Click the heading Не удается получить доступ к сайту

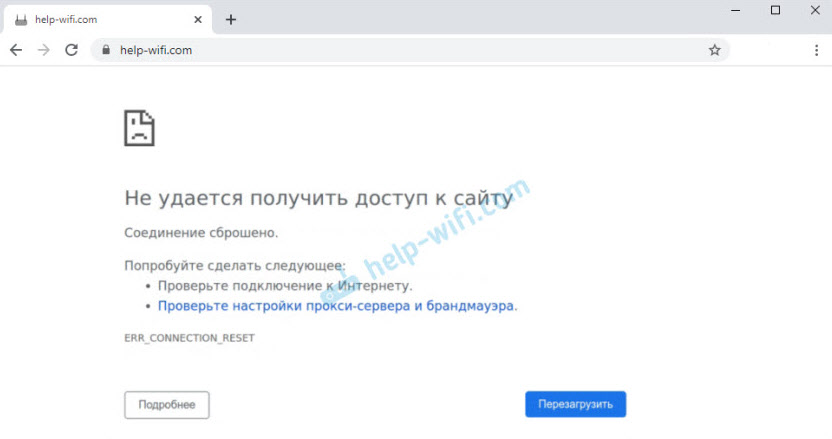point(318,198)
